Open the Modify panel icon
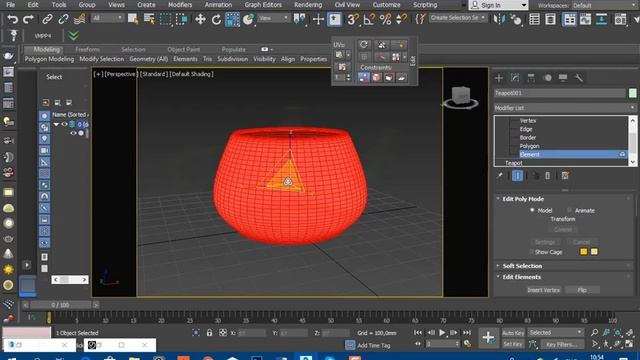 pos(515,78)
